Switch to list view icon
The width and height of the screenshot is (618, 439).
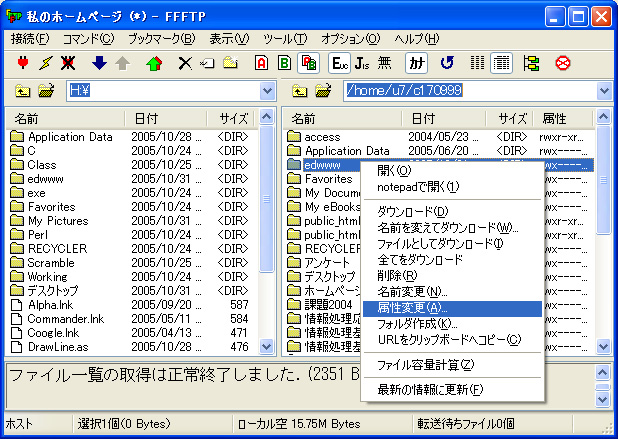477,63
